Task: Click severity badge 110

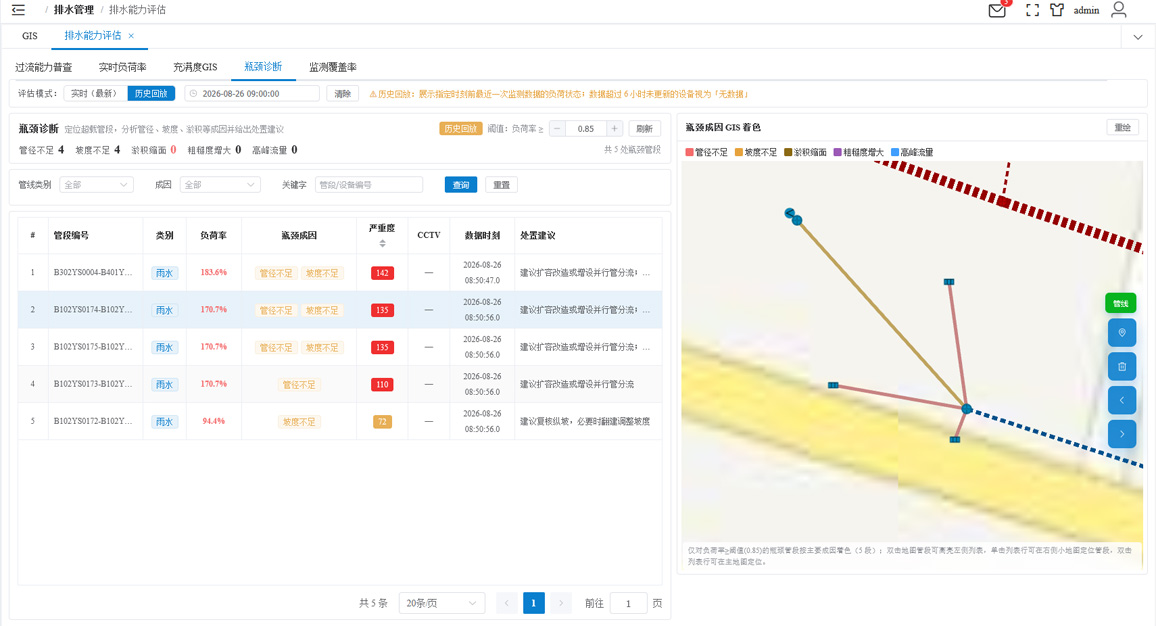Action: (x=382, y=384)
